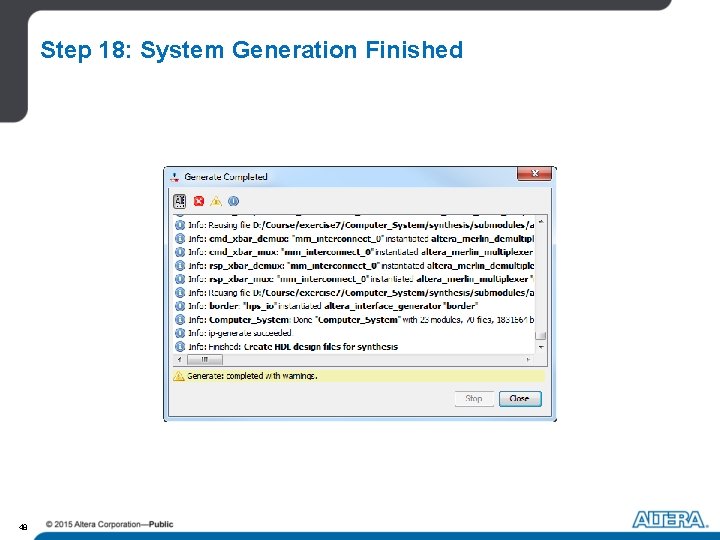720x540 pixels.
Task: Show all messages filter icon
Action: [180, 201]
